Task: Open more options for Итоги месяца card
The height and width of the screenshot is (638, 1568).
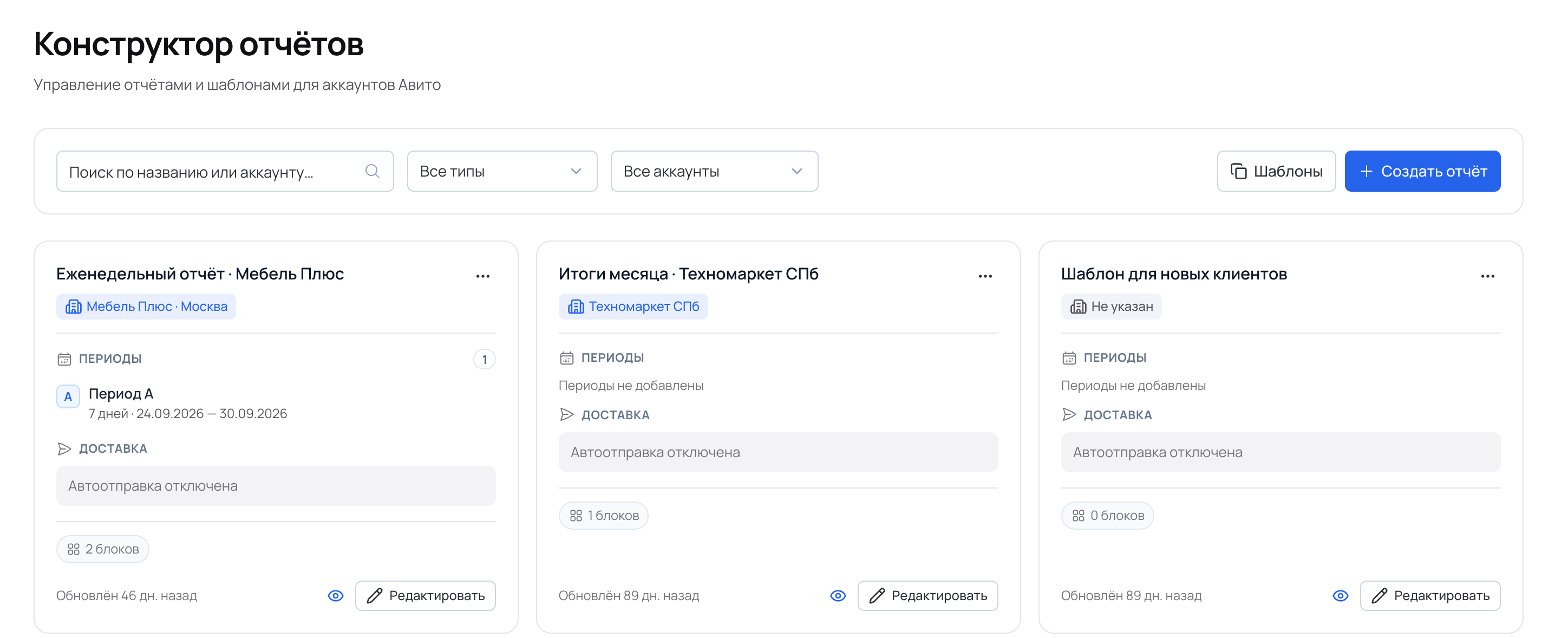Action: pyautogui.click(x=985, y=276)
